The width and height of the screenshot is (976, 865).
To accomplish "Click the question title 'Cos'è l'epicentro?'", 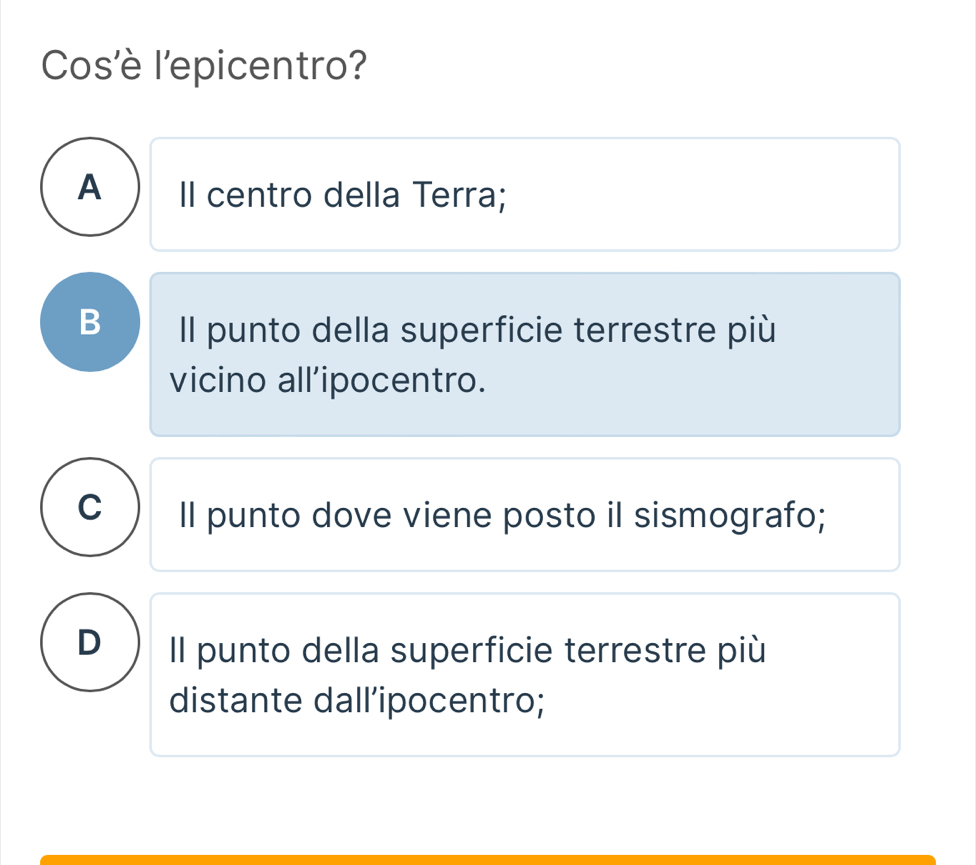I will tap(204, 67).
